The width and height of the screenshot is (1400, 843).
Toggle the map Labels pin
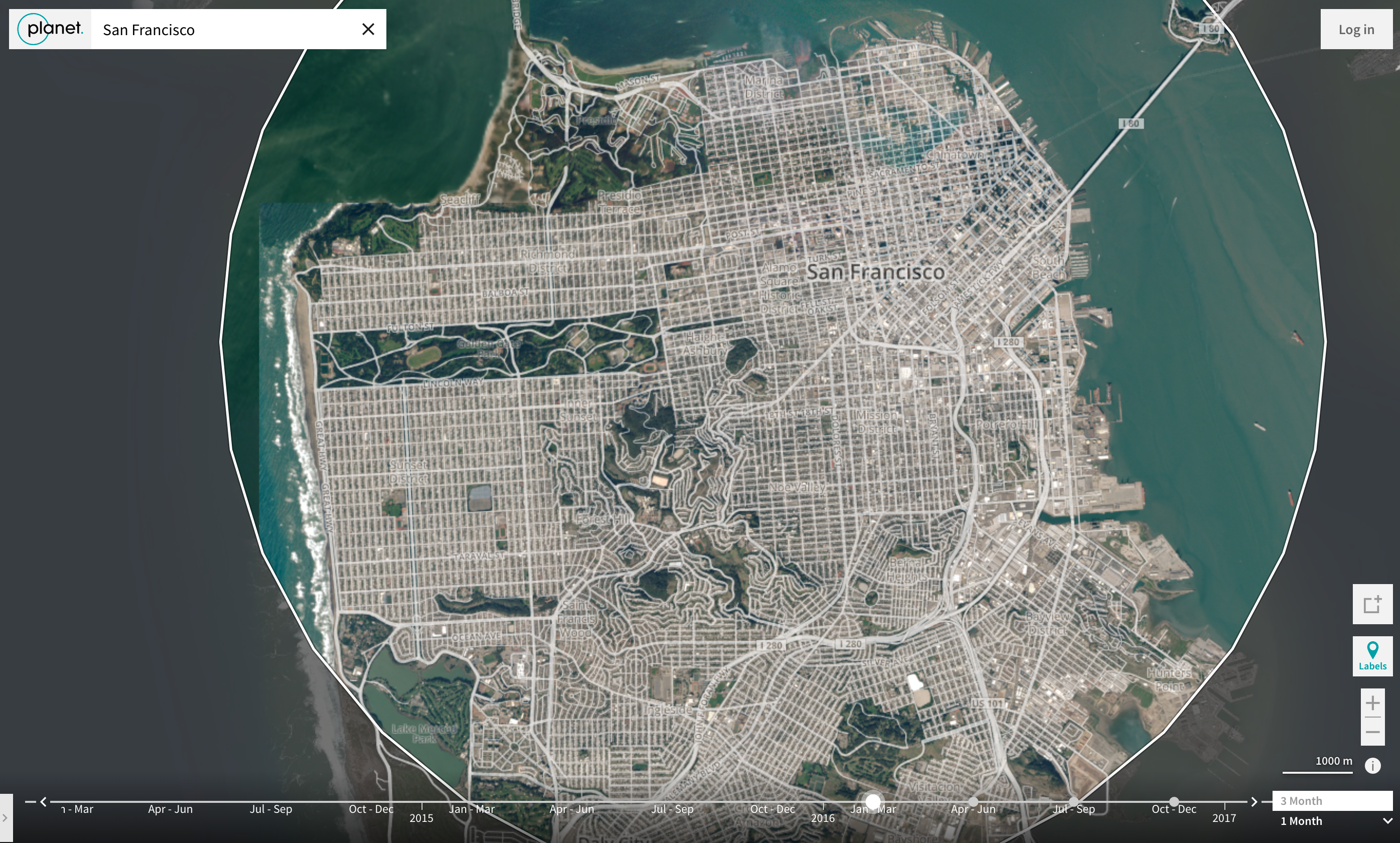(x=1372, y=655)
